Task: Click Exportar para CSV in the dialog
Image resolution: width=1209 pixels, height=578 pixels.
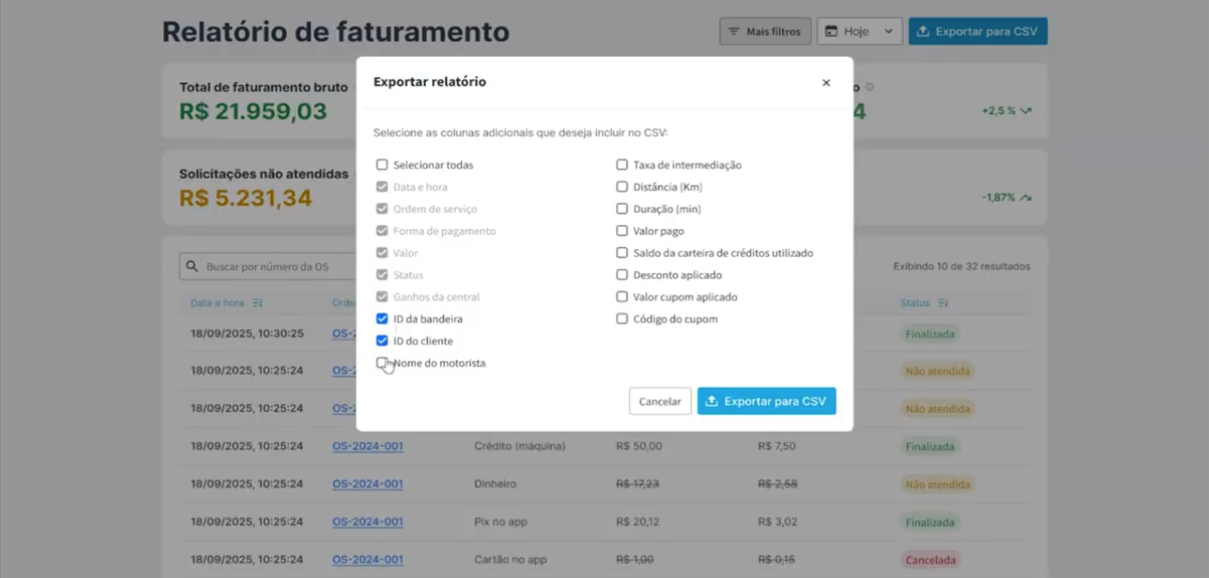Action: [766, 401]
